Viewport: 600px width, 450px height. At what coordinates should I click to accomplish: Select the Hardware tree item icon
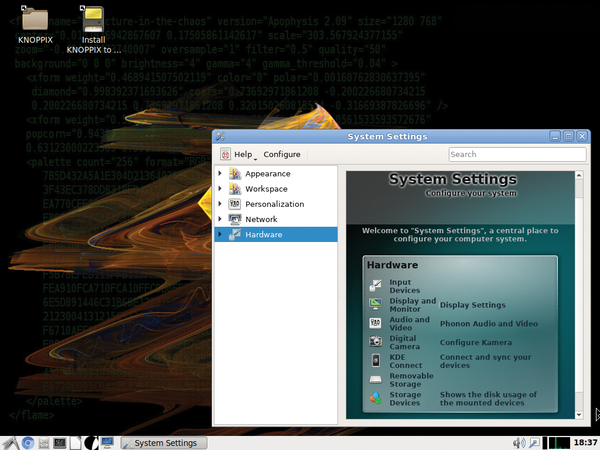[x=235, y=234]
